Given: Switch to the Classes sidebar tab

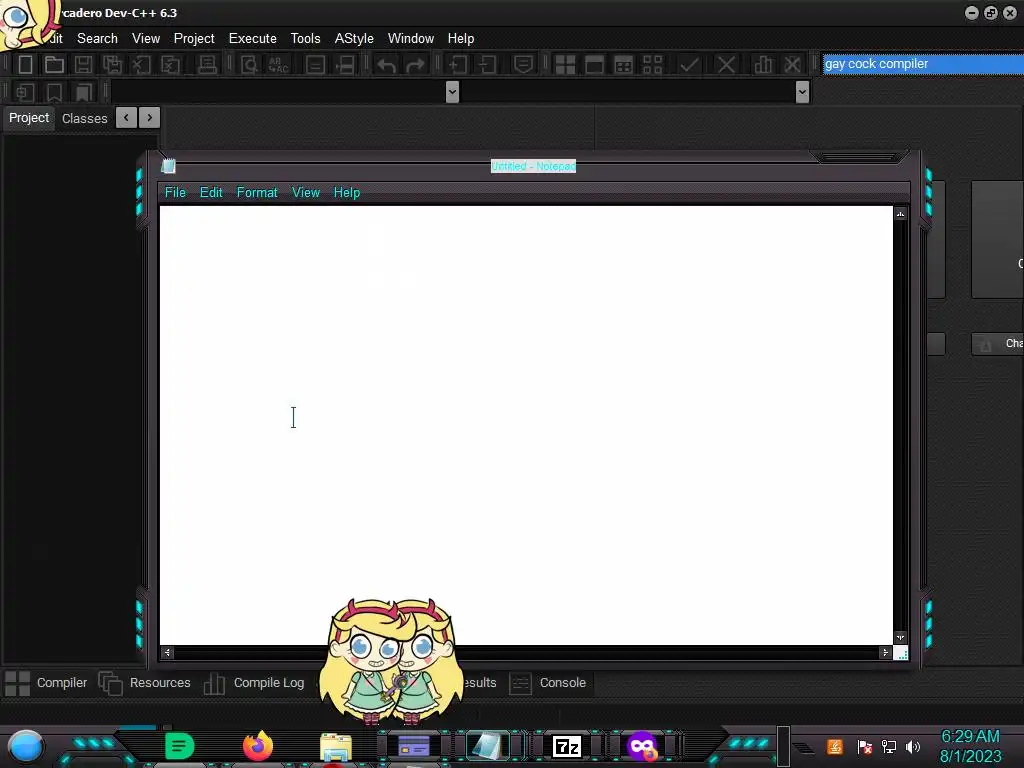Looking at the screenshot, I should [84, 119].
